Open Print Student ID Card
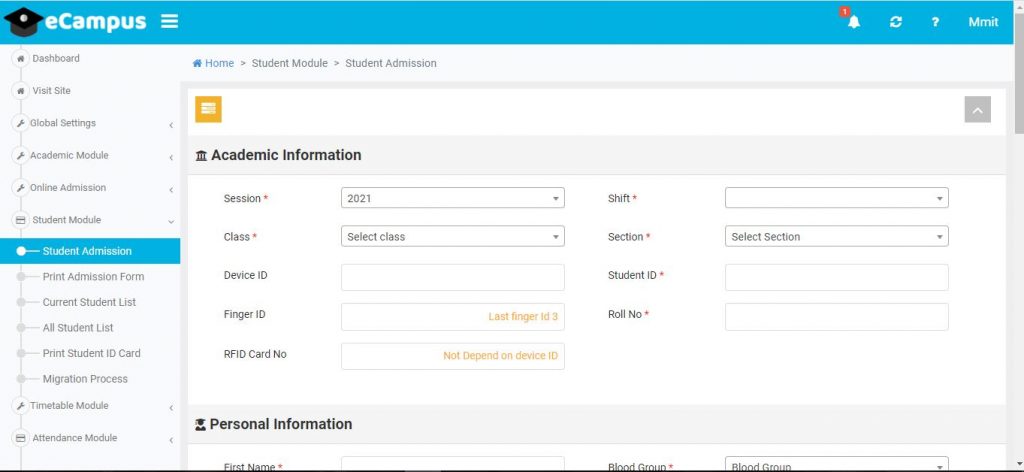The width and height of the screenshot is (1024, 472). point(91,353)
